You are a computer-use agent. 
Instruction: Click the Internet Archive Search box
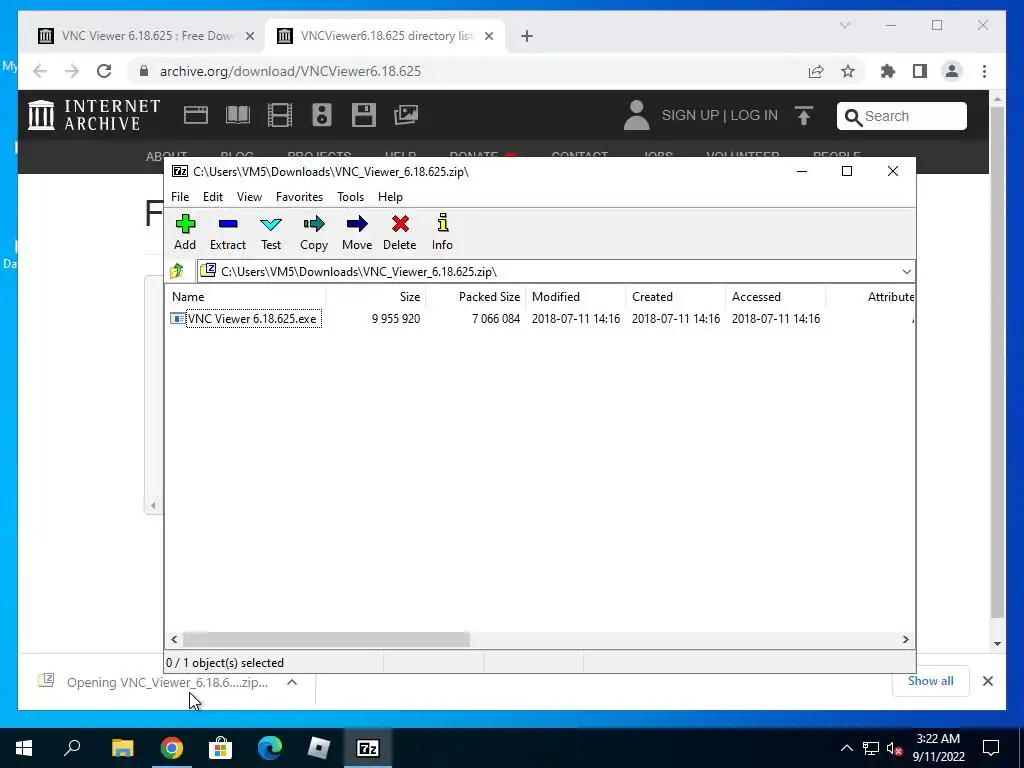click(901, 116)
